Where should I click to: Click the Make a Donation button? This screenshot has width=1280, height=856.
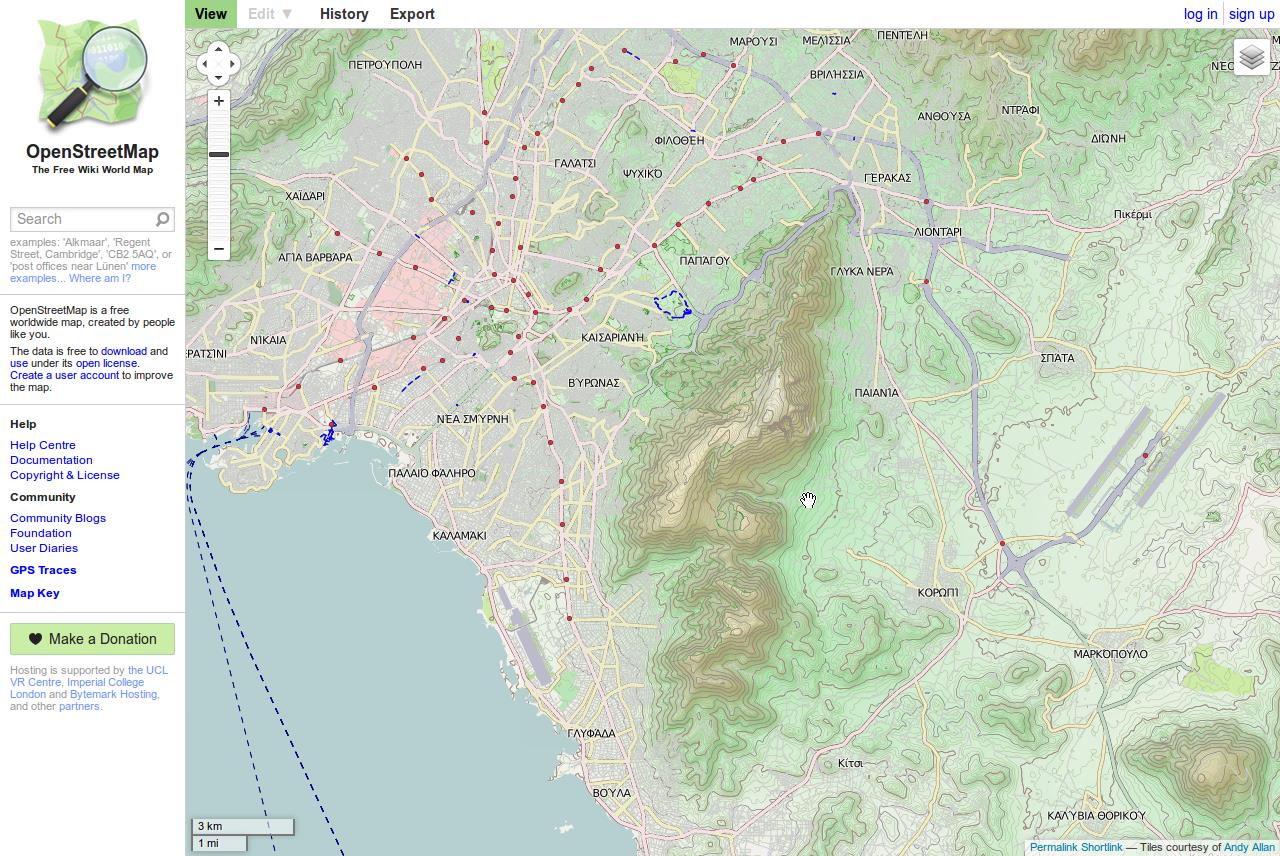(92, 639)
